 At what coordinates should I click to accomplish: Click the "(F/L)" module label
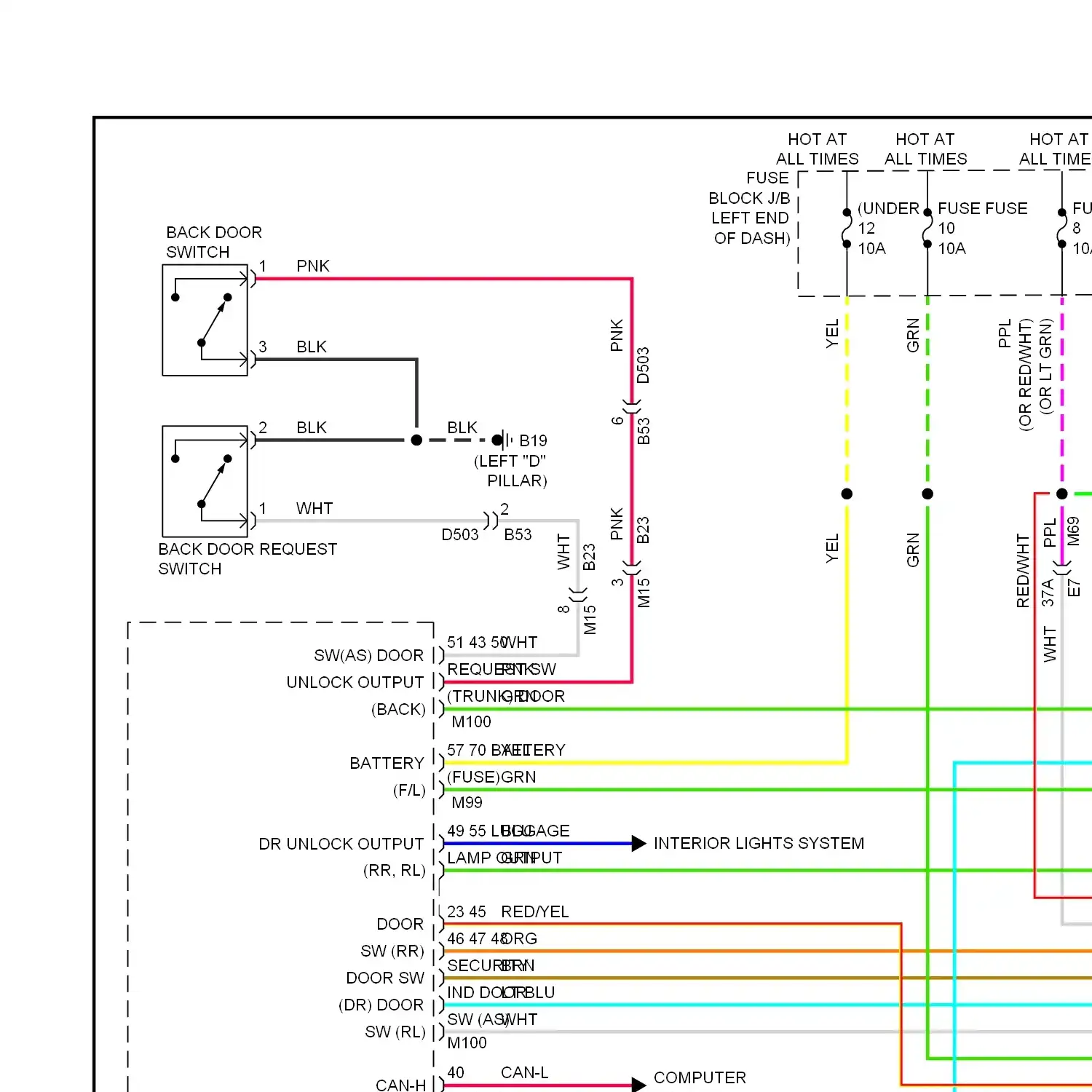409,790
